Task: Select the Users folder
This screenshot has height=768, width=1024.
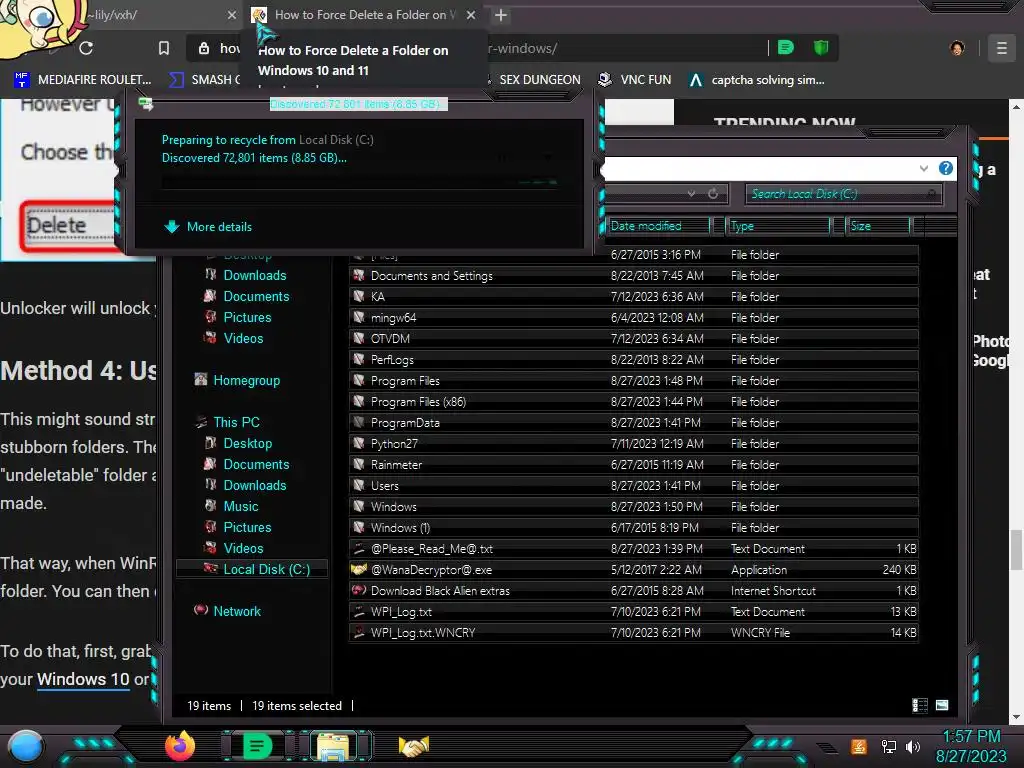Action: click(633, 486)
